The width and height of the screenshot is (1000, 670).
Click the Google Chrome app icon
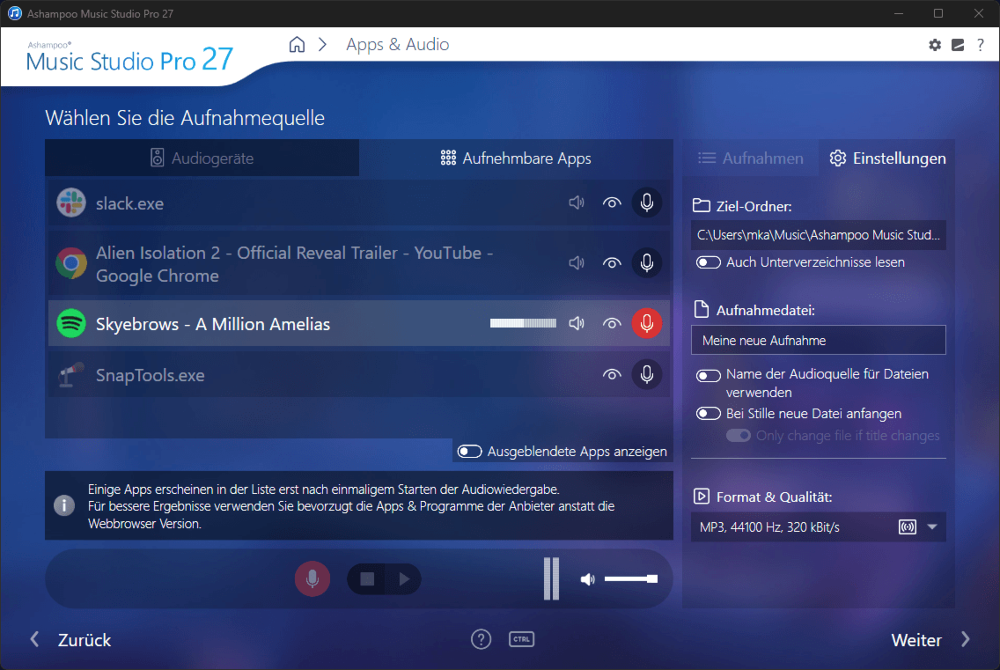71,263
